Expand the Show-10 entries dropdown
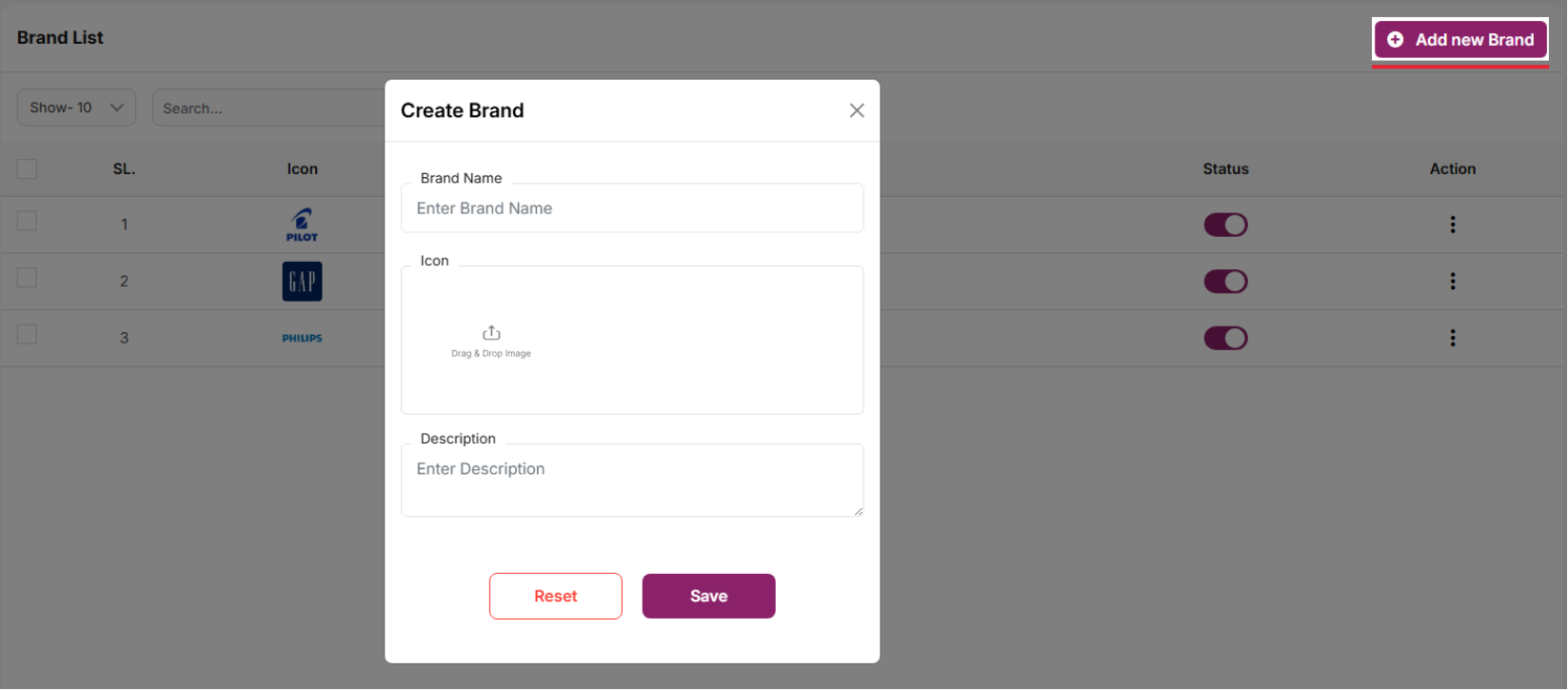 coord(76,108)
